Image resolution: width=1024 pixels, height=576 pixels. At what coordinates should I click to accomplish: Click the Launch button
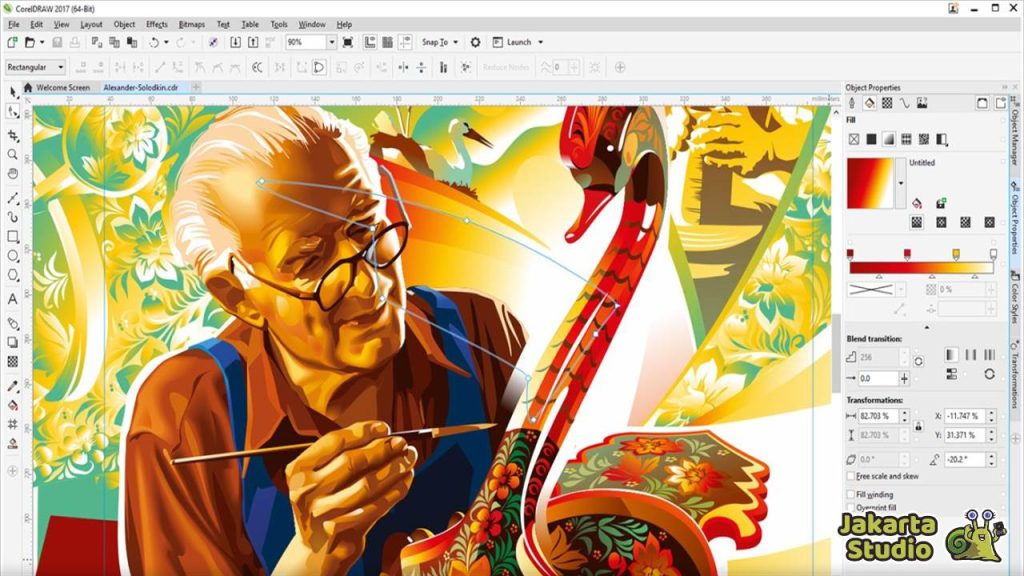pos(518,42)
